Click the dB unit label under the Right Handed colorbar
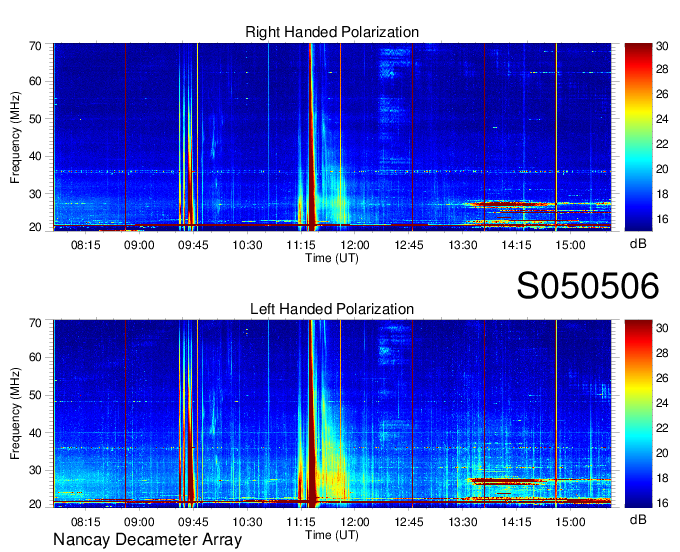 638,244
